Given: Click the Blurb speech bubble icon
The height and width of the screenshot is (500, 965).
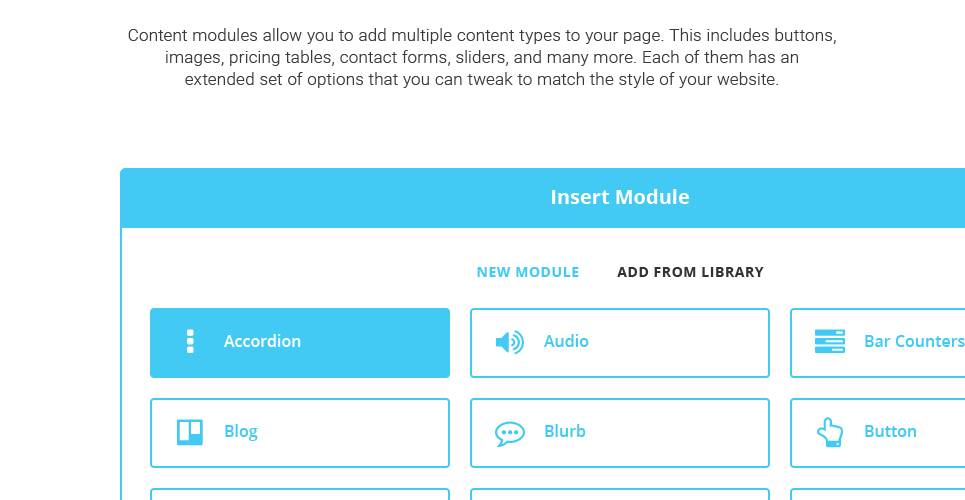Looking at the screenshot, I should [510, 433].
